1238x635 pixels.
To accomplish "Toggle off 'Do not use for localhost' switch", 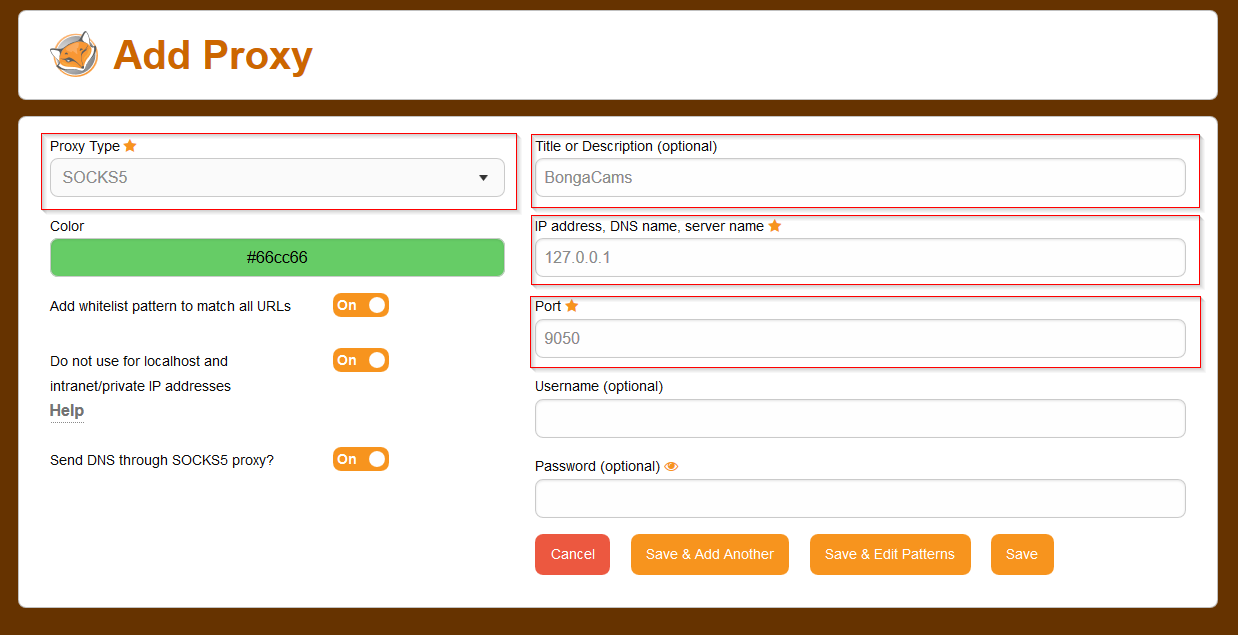I will click(360, 360).
